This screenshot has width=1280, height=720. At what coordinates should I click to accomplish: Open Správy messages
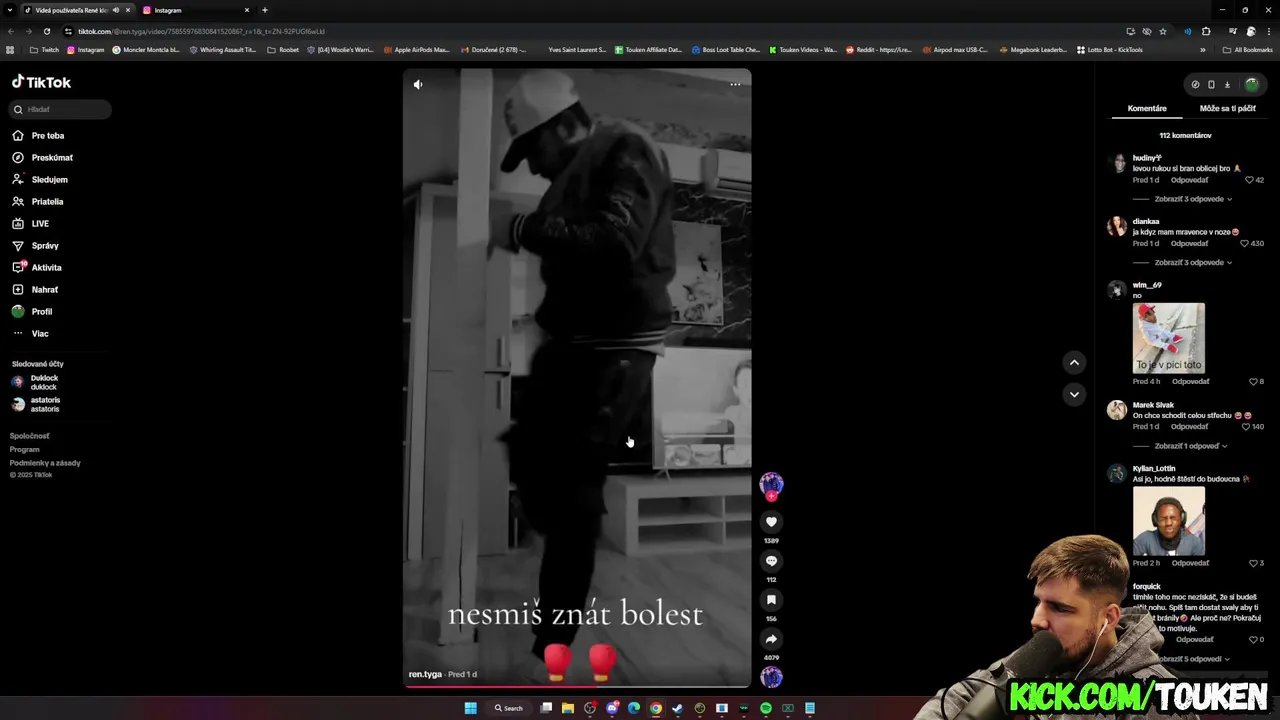pos(35,246)
